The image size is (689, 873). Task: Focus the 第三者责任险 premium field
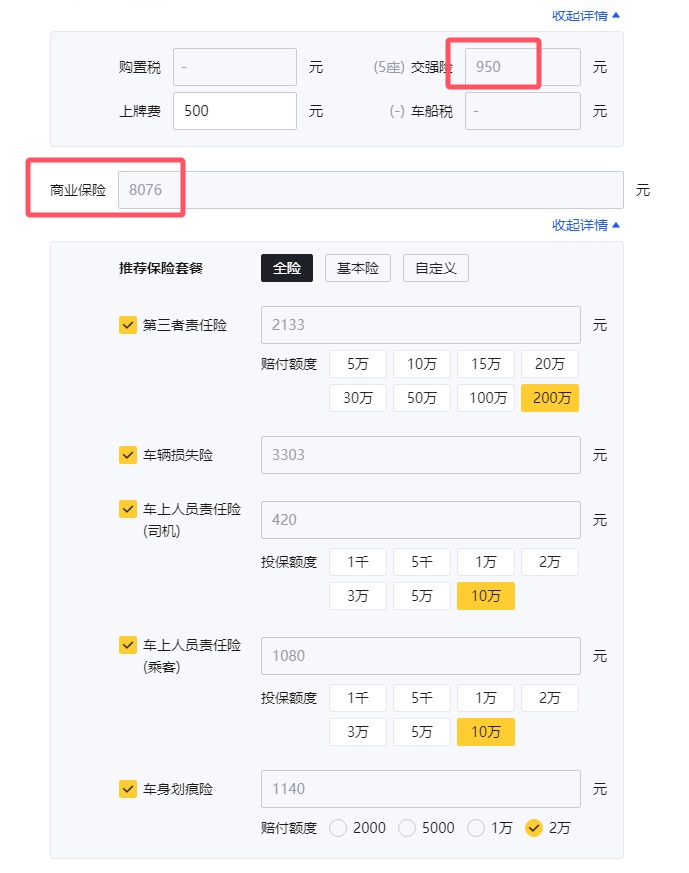(x=420, y=325)
